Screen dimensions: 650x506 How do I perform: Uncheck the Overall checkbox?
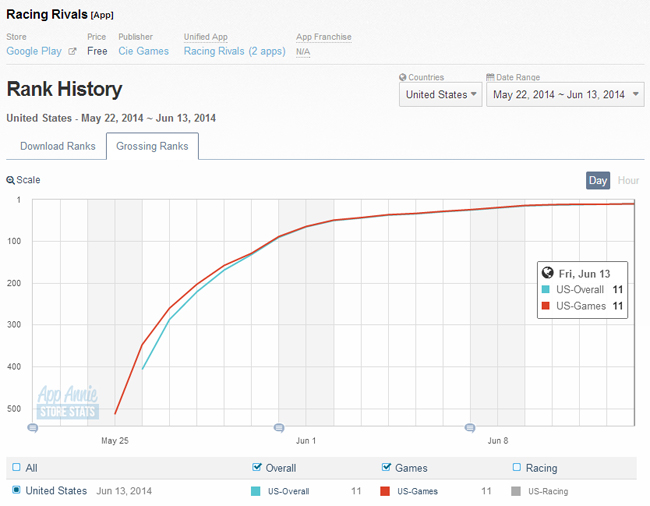(x=257, y=467)
